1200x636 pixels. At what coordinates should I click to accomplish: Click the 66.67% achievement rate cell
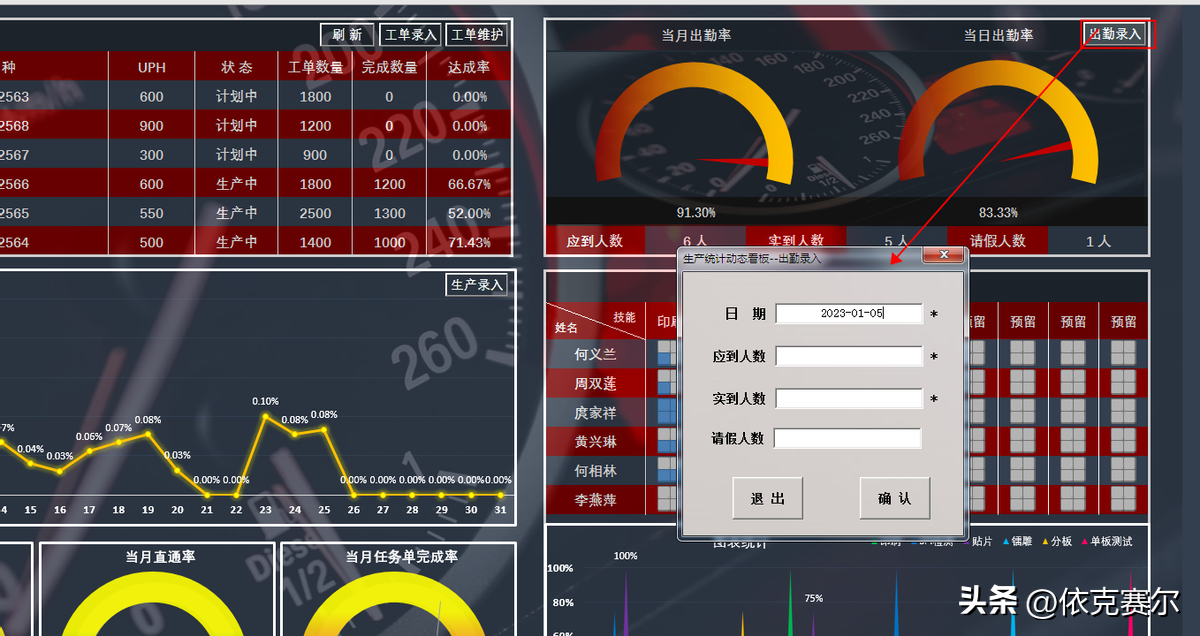(469, 184)
